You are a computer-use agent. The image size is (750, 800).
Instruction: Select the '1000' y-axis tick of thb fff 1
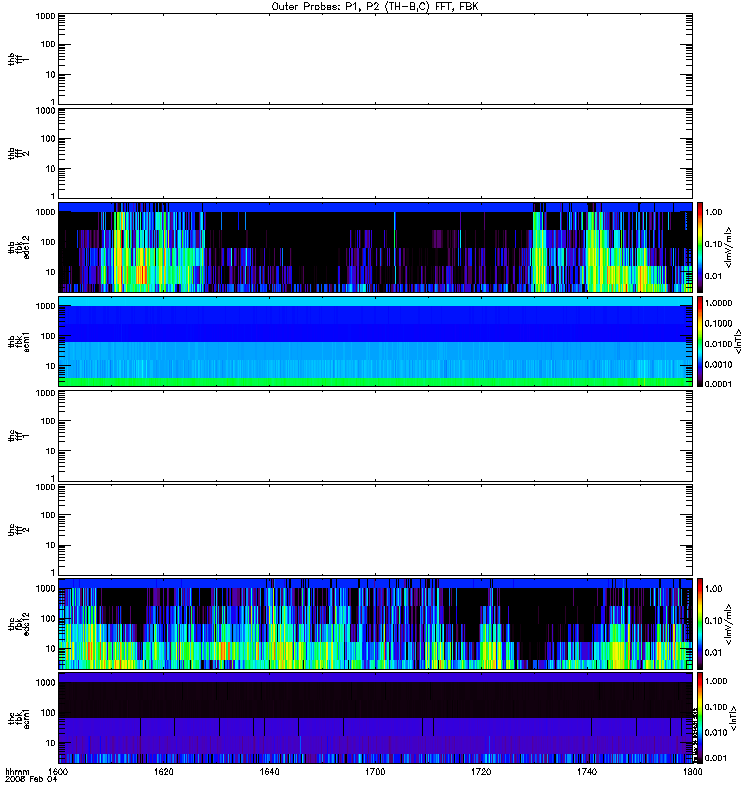(x=45, y=16)
